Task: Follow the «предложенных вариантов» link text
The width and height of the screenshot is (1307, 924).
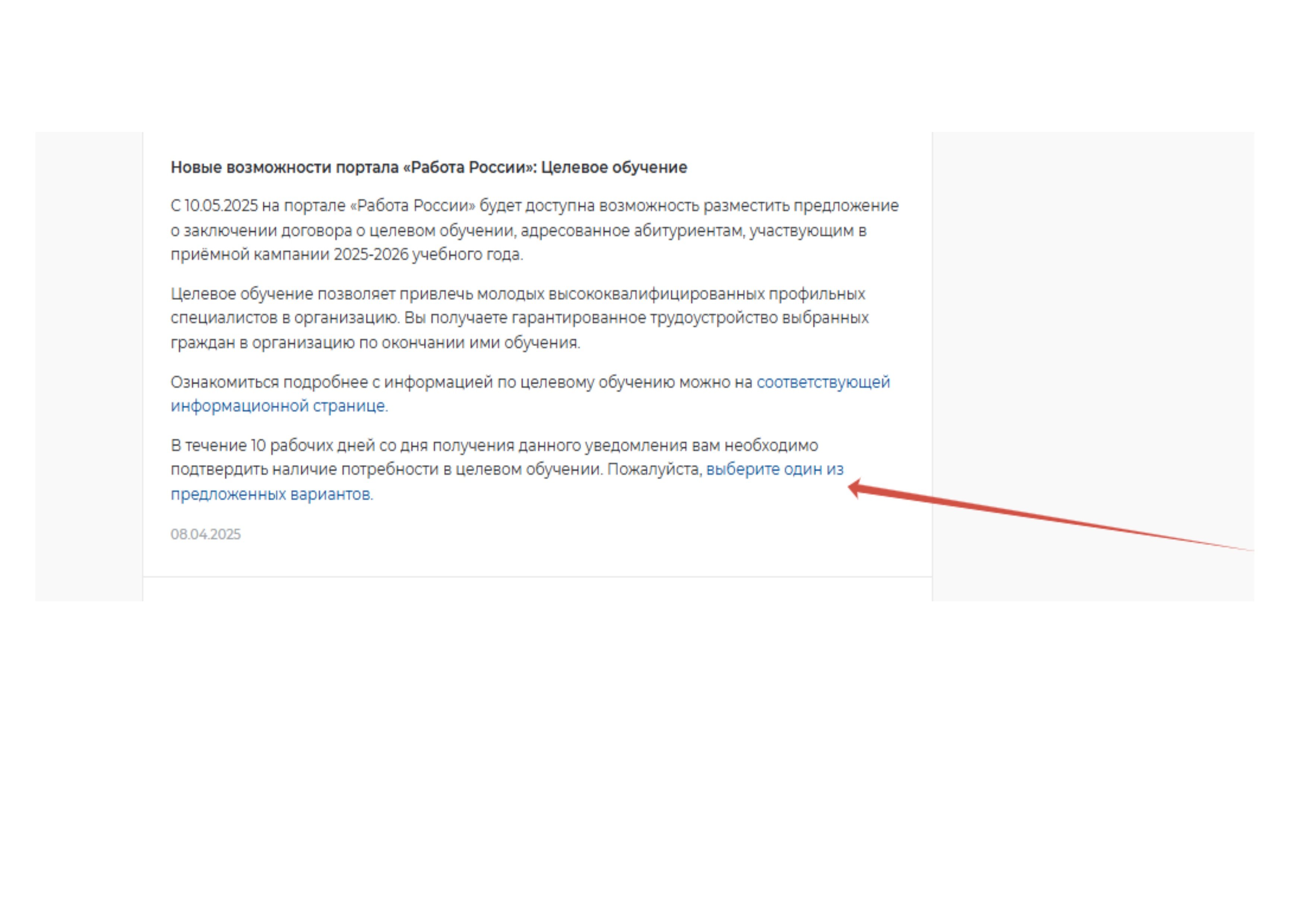Action: pyautogui.click(x=271, y=494)
